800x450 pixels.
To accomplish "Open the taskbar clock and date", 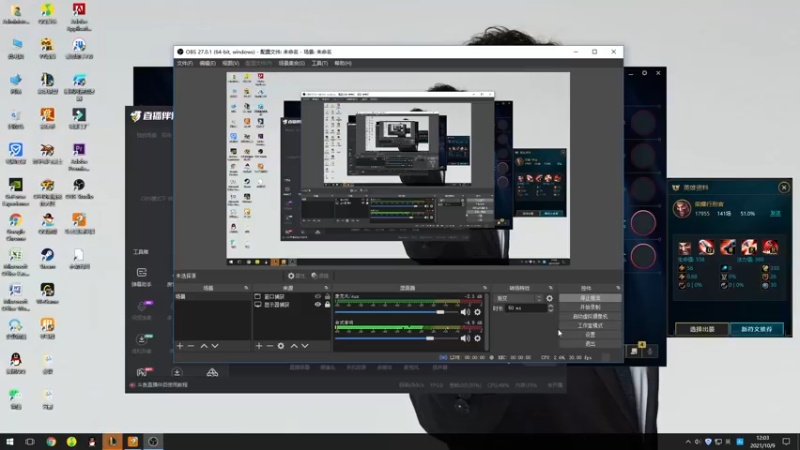I will tap(762, 442).
